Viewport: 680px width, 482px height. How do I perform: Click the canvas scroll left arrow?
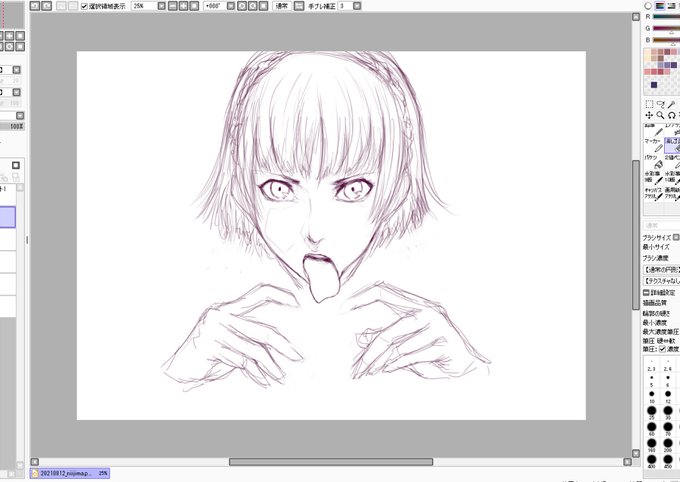pos(35,462)
